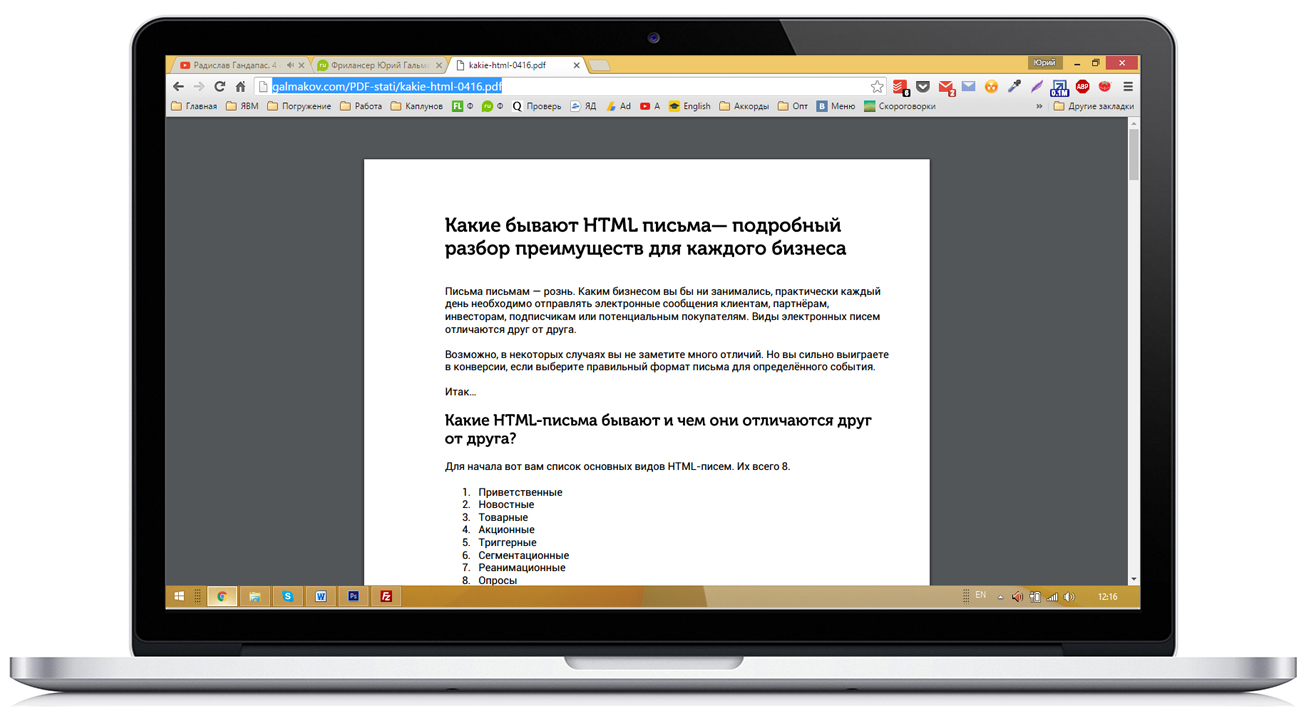Click the purple feather extension icon
Image resolution: width=1310 pixels, height=707 pixels.
click(1037, 87)
